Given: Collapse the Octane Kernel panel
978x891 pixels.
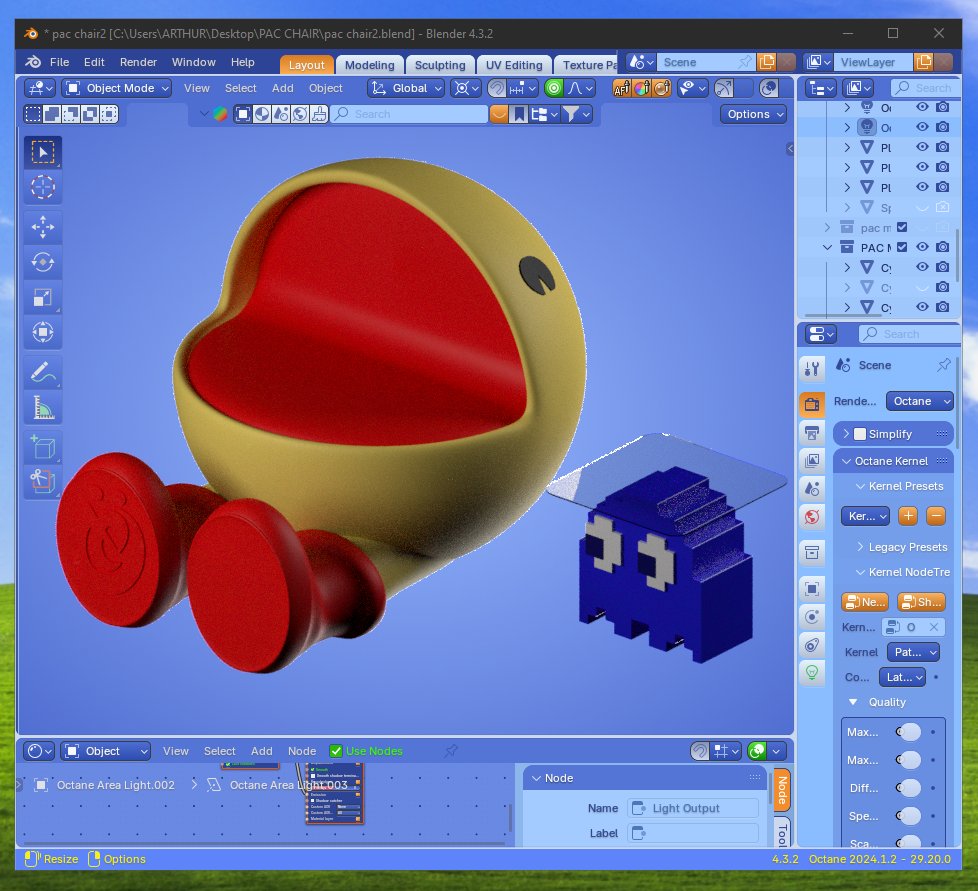Looking at the screenshot, I should pyautogui.click(x=846, y=461).
